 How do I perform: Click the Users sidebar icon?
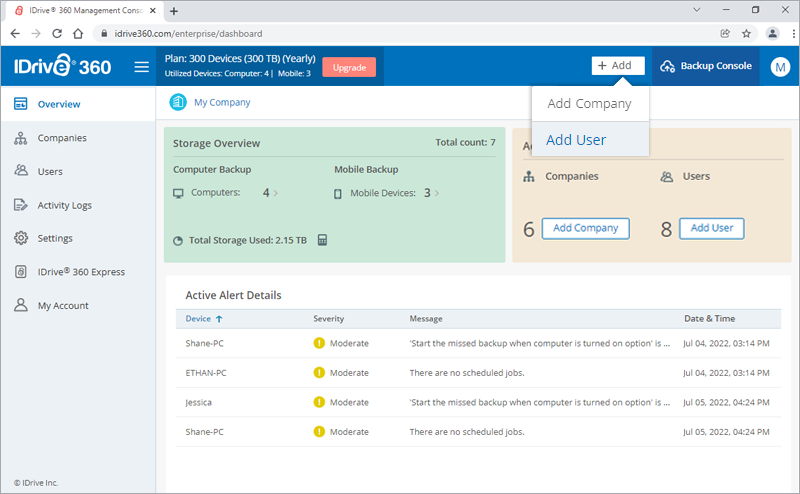click(21, 170)
